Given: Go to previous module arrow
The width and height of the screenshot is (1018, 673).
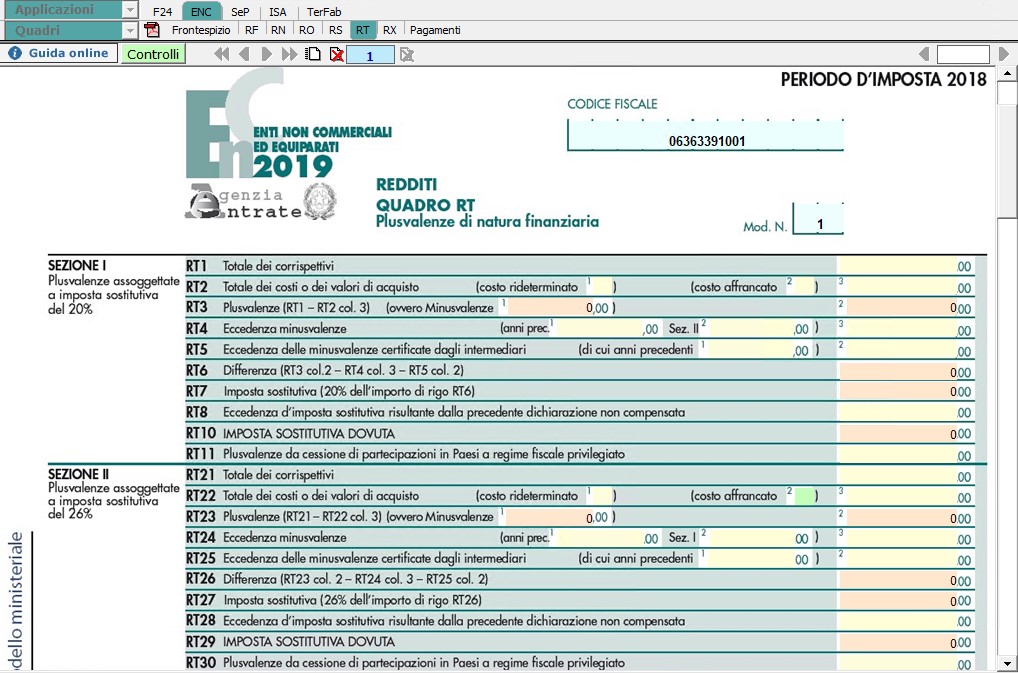Looking at the screenshot, I should click(244, 55).
